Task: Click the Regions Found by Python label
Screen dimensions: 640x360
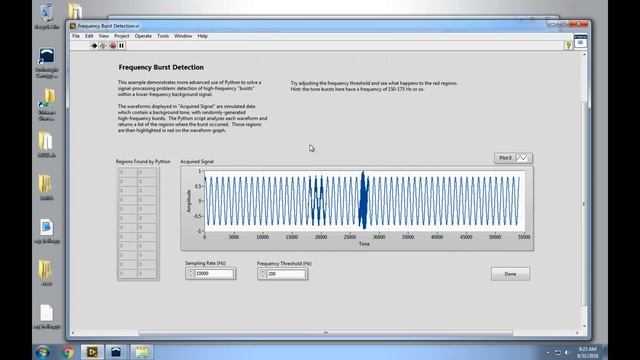Action: pos(143,162)
